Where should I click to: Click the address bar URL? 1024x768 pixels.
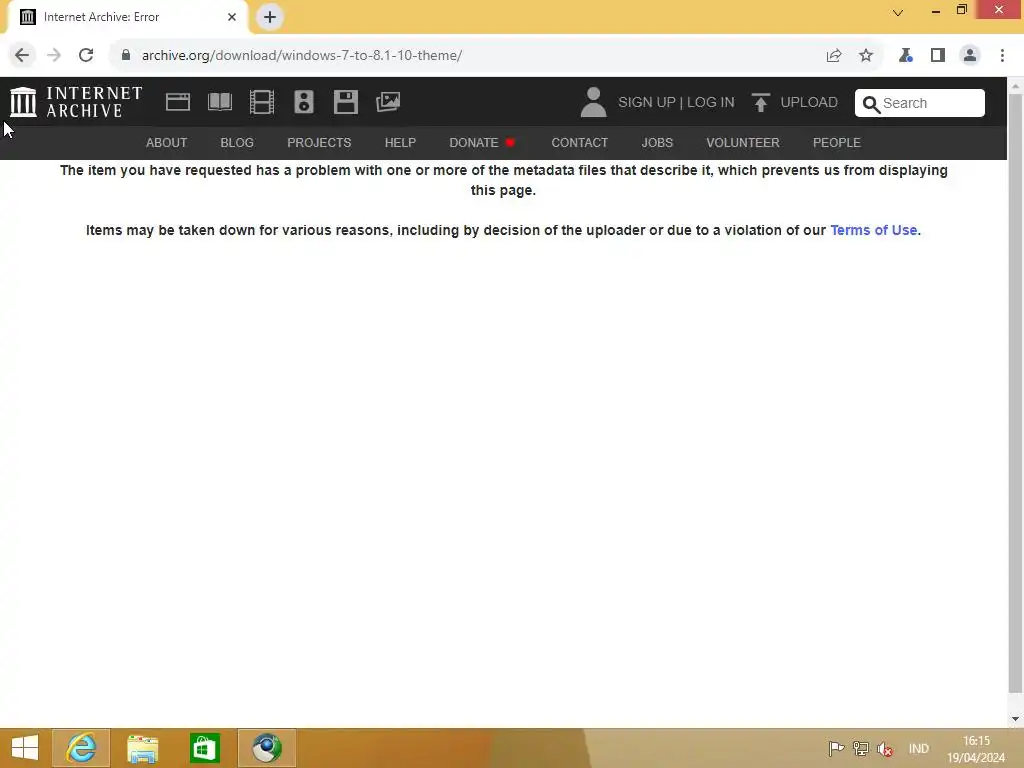(302, 56)
